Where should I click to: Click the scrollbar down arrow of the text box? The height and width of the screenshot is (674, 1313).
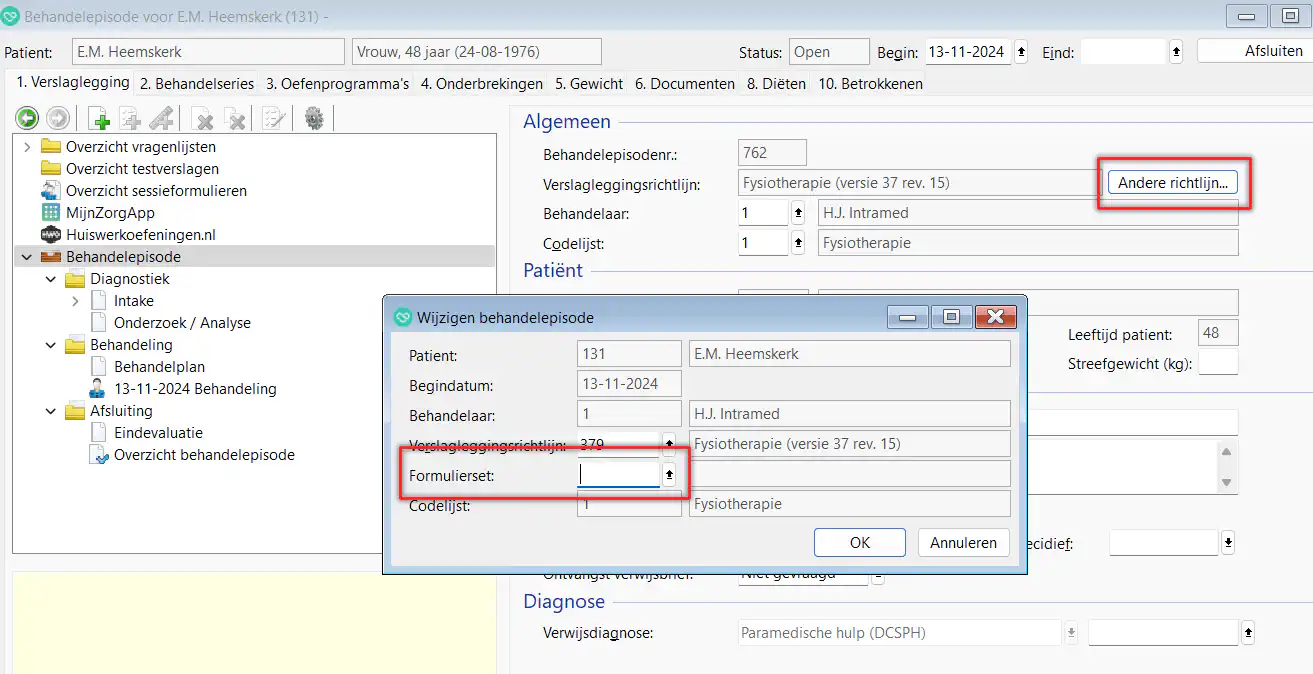(1228, 482)
